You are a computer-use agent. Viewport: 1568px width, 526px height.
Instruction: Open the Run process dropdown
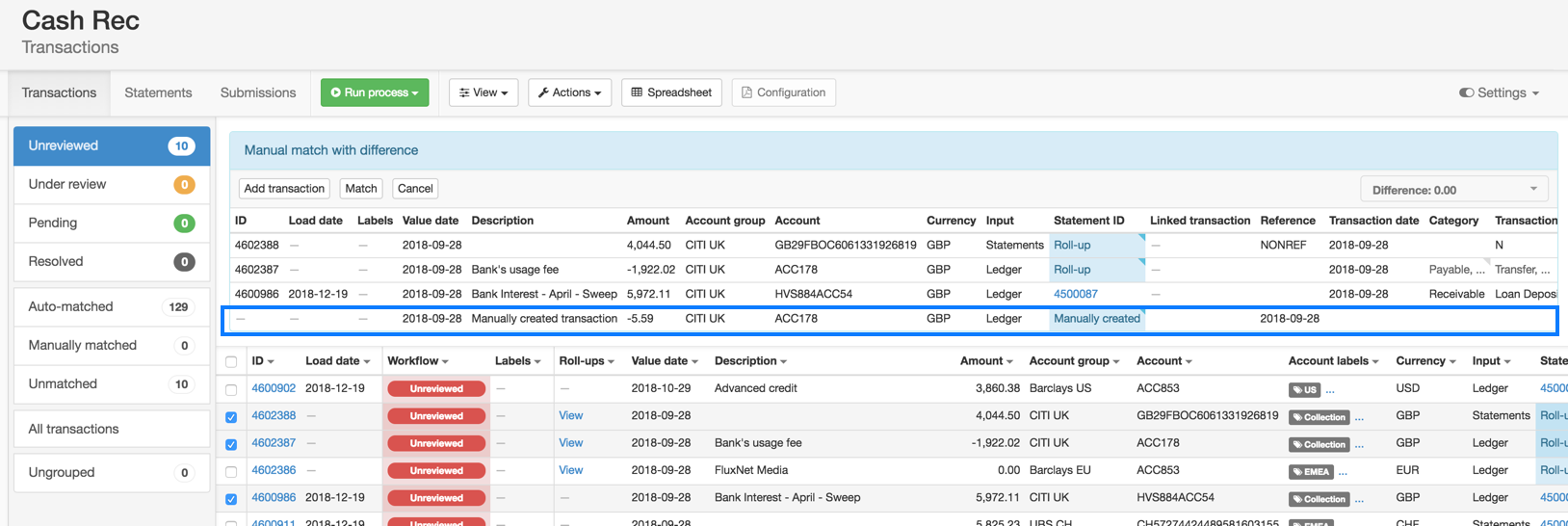pyautogui.click(x=375, y=92)
